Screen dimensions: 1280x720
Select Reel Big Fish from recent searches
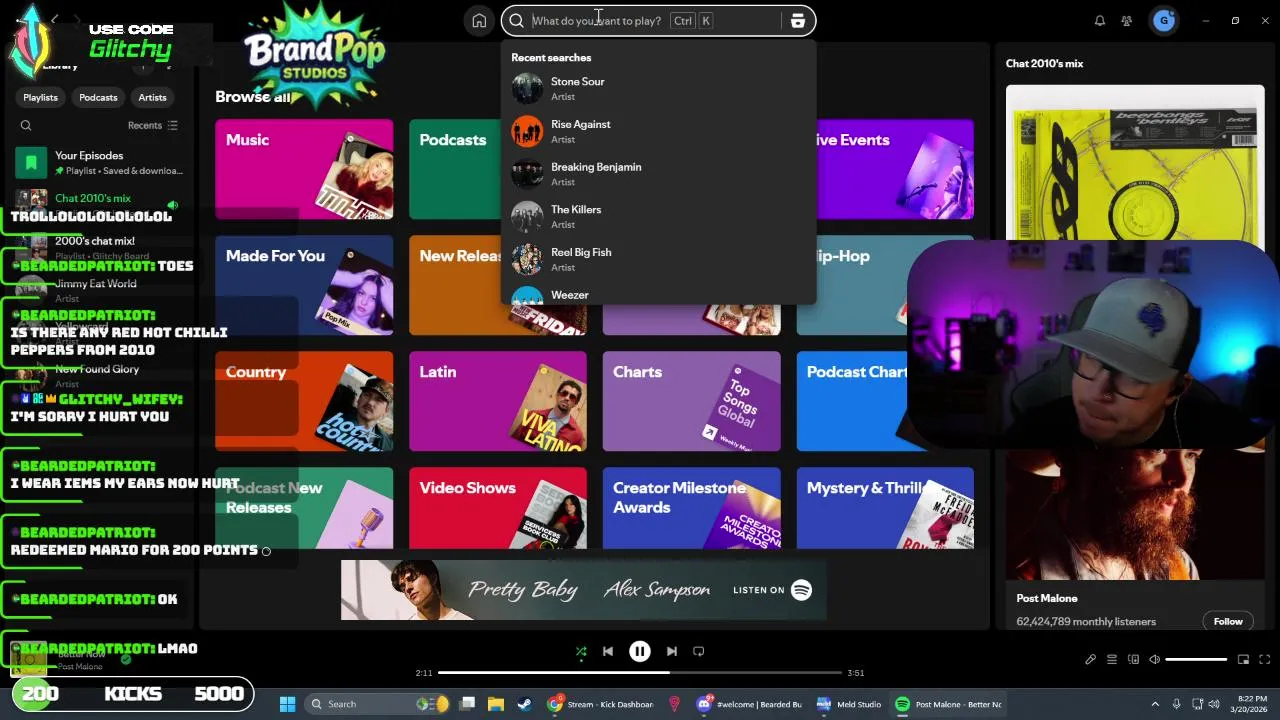click(x=659, y=259)
